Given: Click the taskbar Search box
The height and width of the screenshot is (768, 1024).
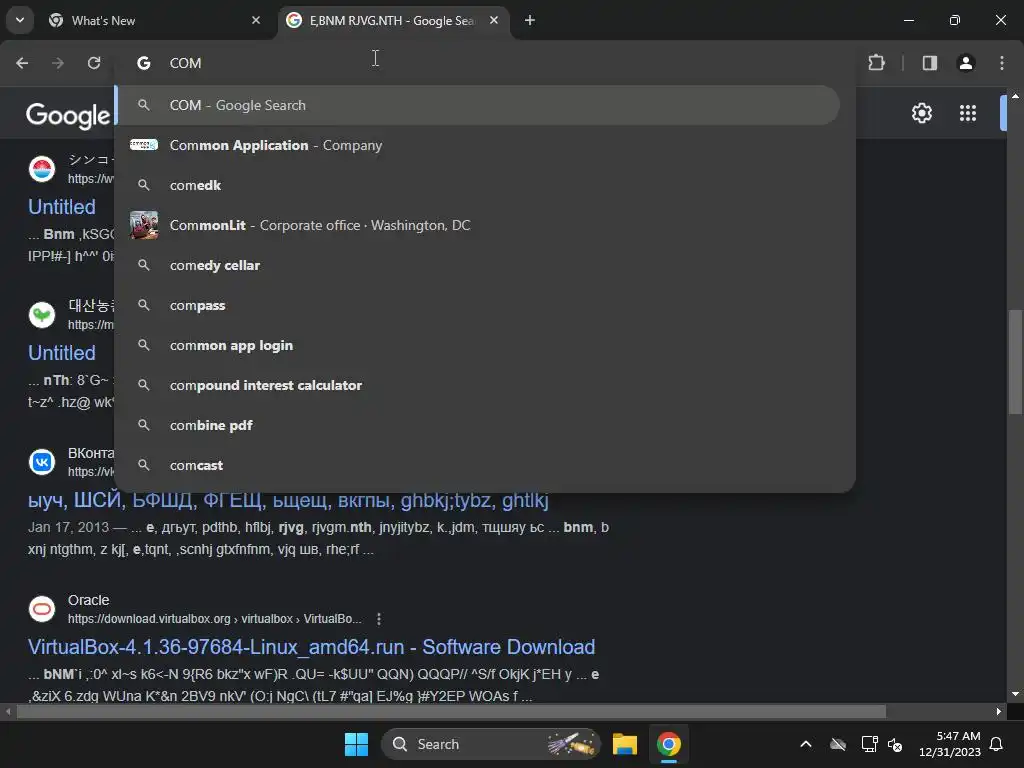Looking at the screenshot, I should click(x=491, y=744).
